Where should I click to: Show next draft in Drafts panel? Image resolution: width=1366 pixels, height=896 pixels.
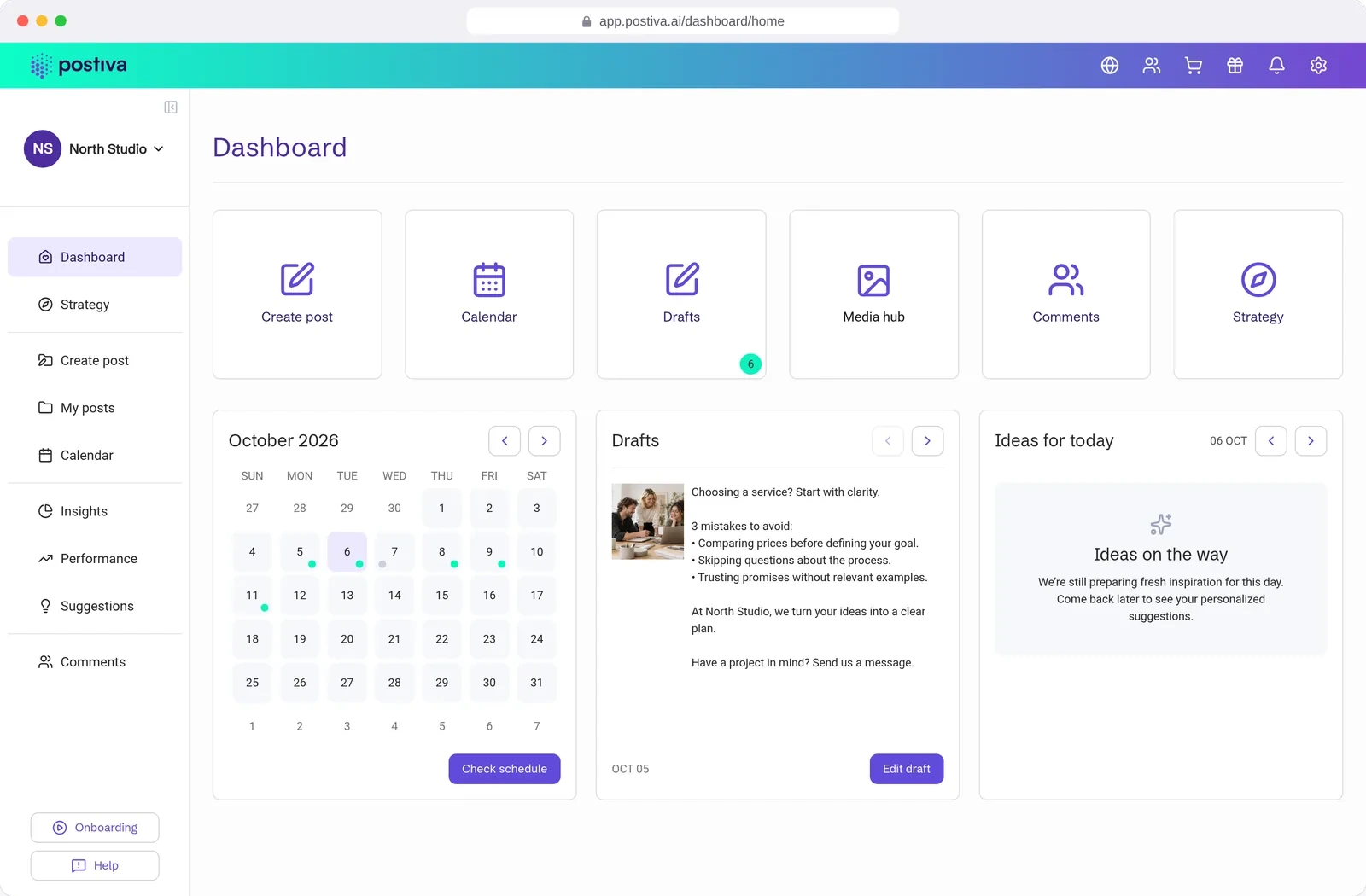click(x=928, y=441)
